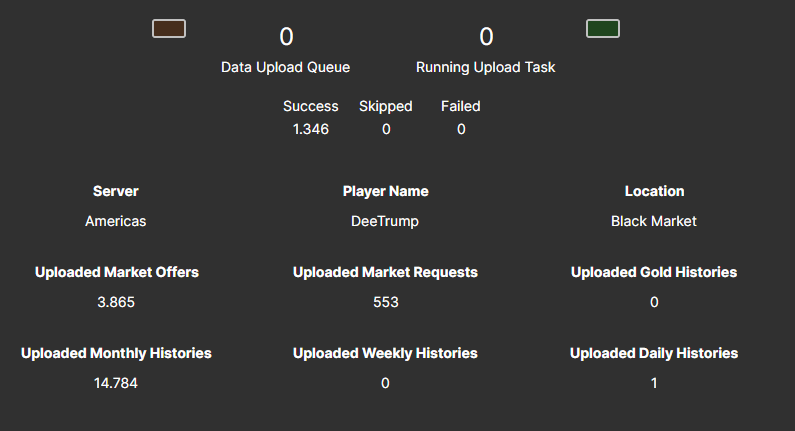This screenshot has height=431, width=795.
Task: Click the Uploaded Market Offers heading
Action: [x=116, y=272]
